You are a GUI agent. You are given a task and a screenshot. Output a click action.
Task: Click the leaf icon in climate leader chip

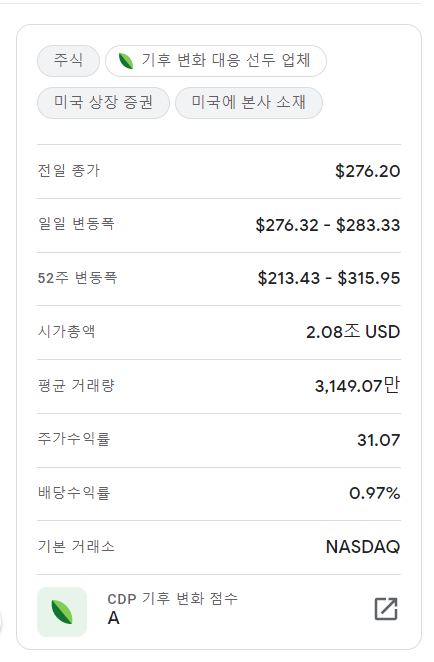125,61
